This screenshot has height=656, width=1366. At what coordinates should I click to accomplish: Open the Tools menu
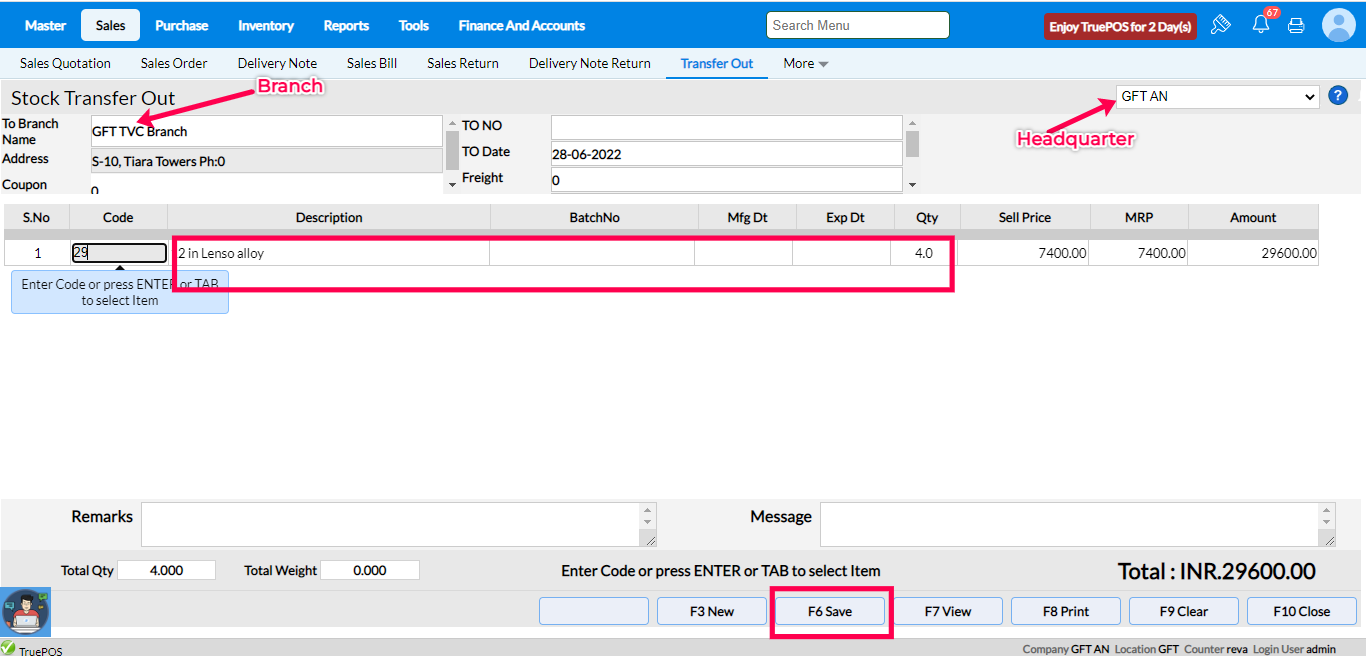[x=413, y=25]
